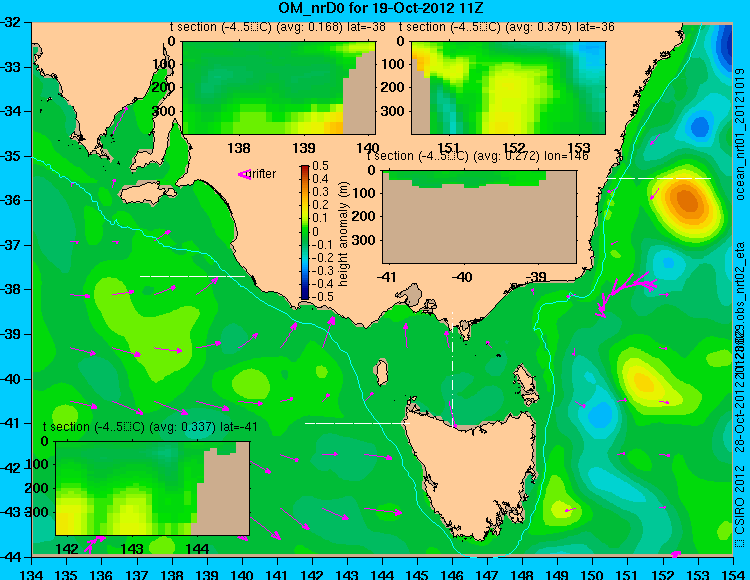Select the 'drifter' legend label
750x580 pixels.
[x=263, y=174]
